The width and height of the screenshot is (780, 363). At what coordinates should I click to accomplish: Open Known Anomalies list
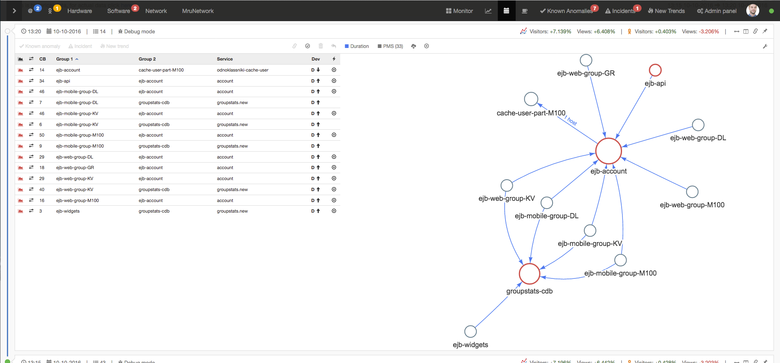coord(566,10)
